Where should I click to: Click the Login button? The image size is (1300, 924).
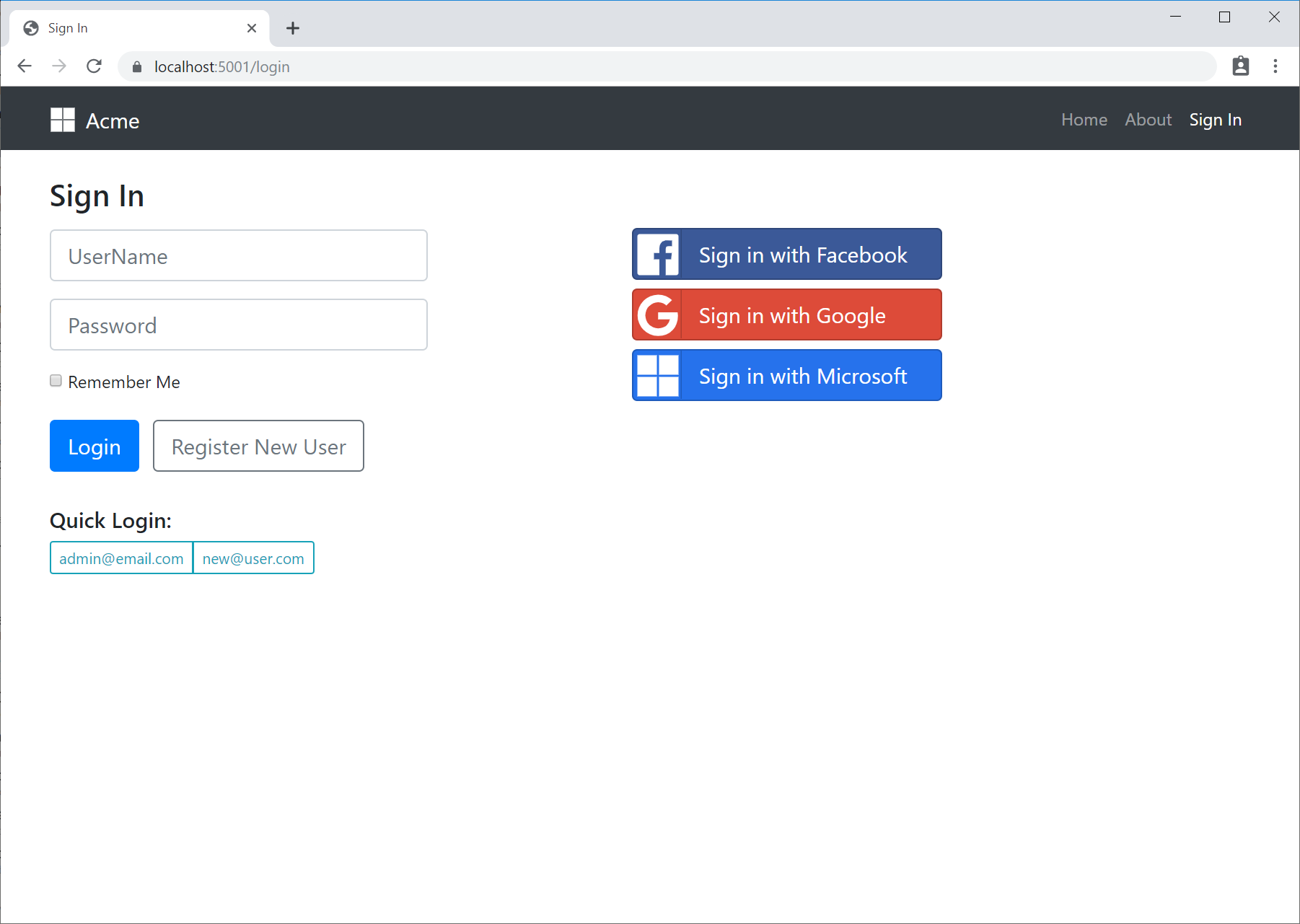point(95,446)
